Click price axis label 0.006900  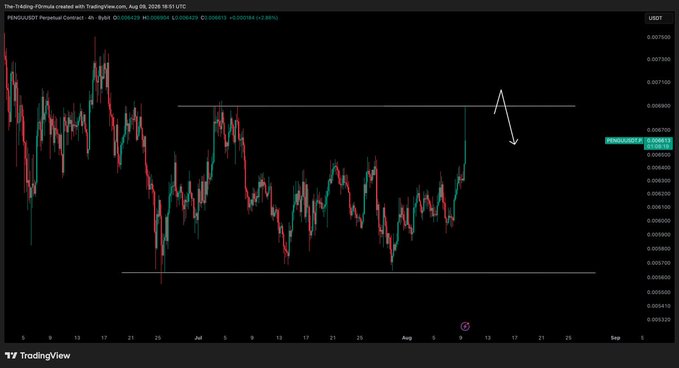click(x=658, y=106)
